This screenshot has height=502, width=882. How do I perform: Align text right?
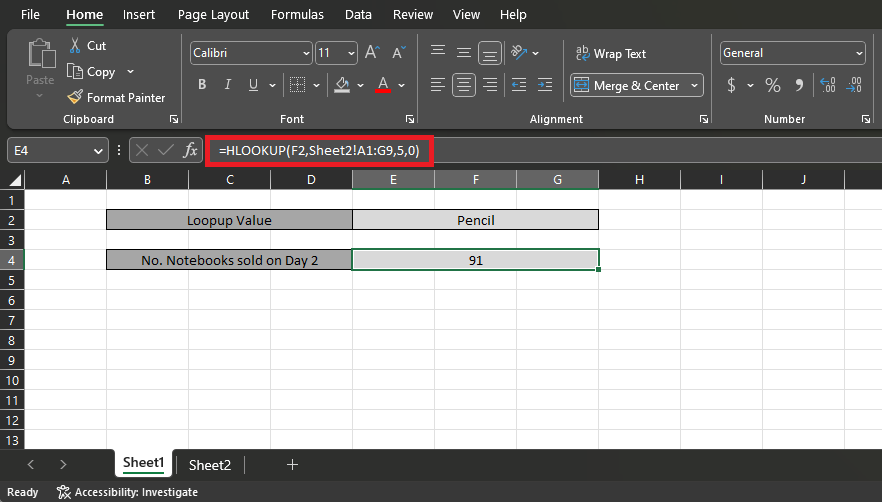tap(490, 85)
